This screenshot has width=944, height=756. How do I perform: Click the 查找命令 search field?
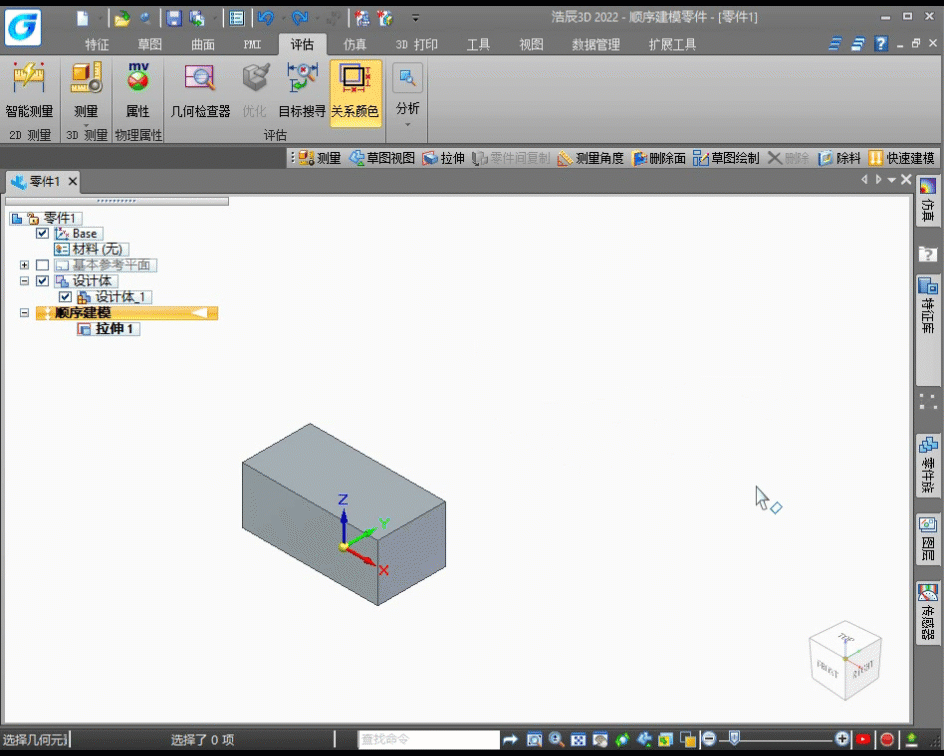(x=429, y=739)
